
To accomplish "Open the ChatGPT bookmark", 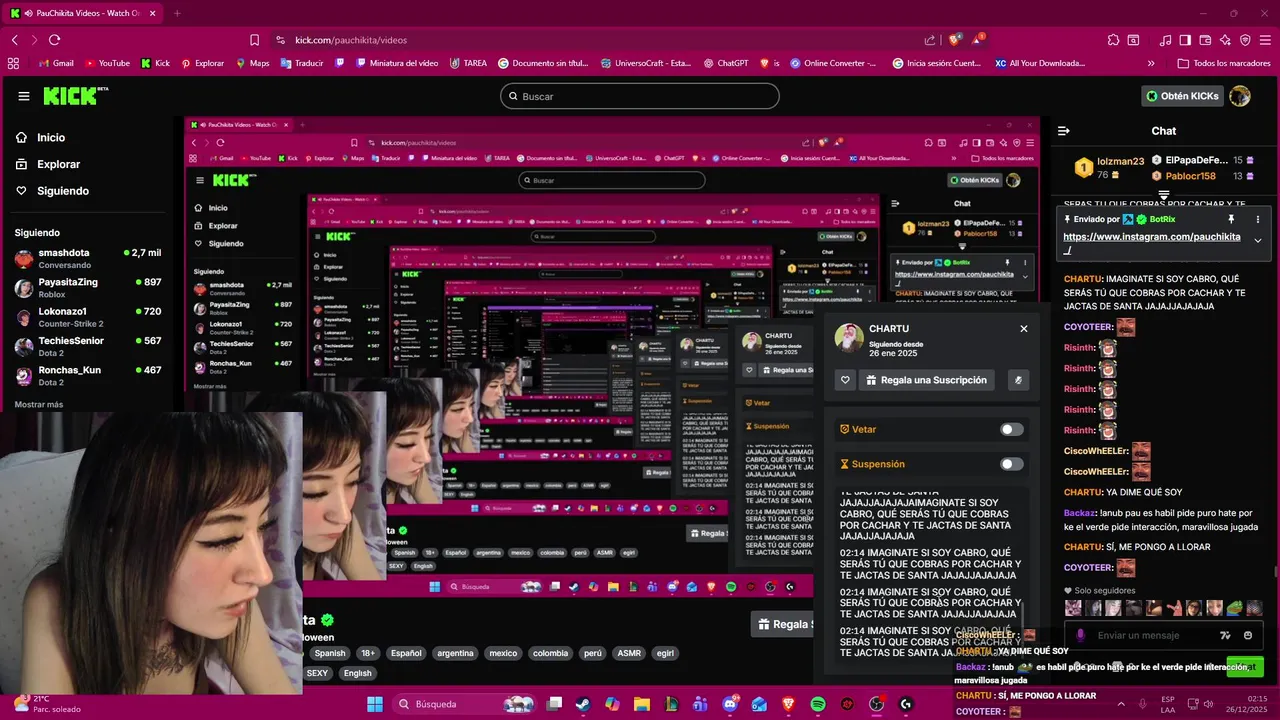I will click(725, 63).
